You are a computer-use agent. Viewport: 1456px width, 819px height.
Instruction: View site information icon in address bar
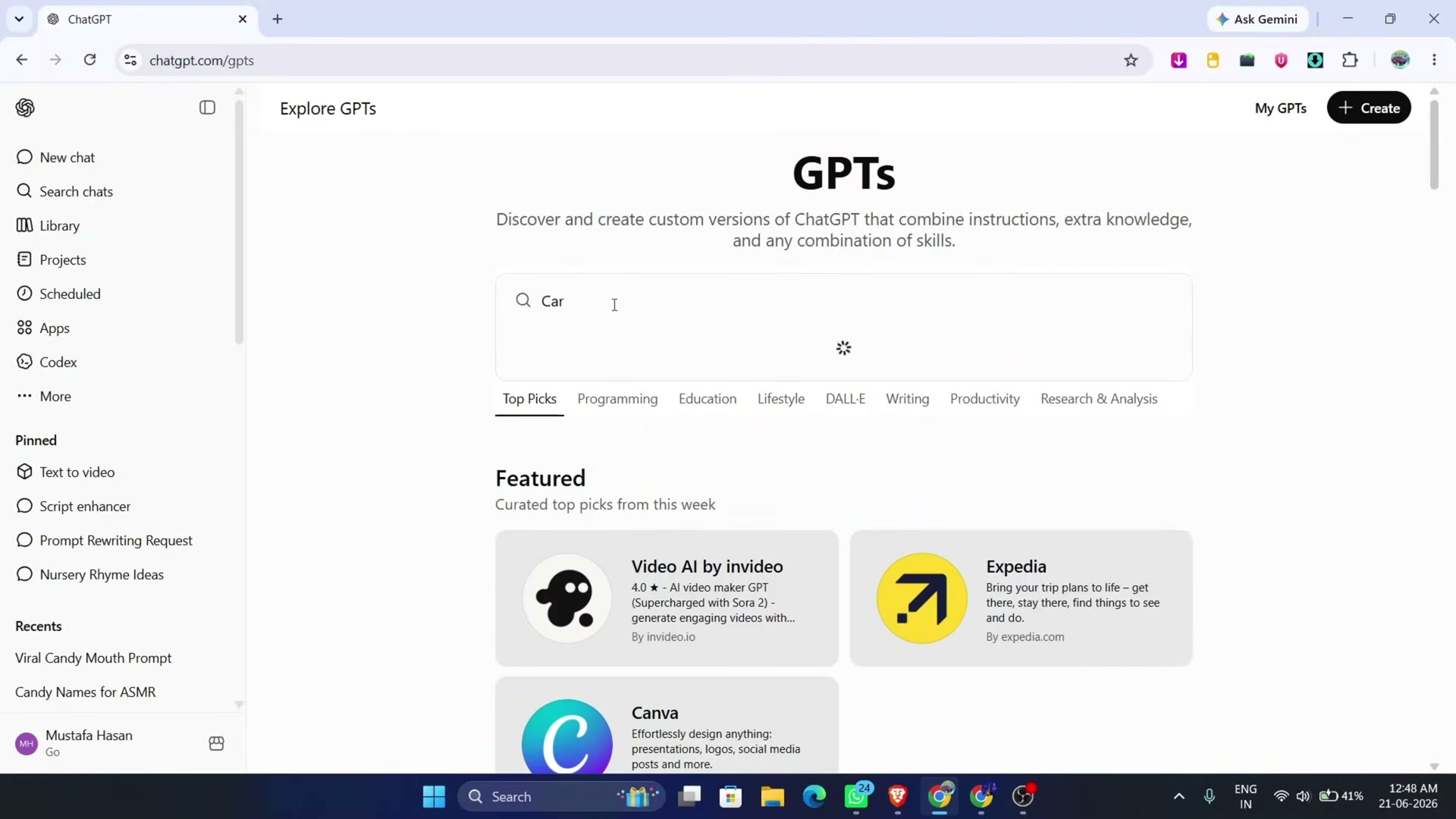[x=130, y=60]
